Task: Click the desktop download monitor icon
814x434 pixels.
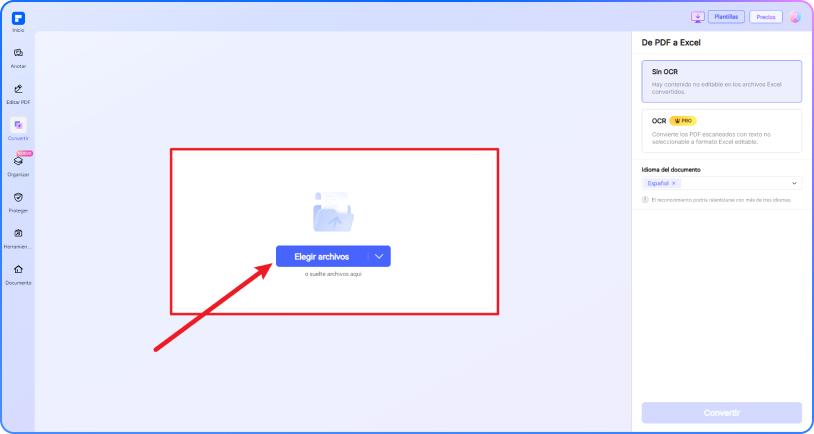Action: tap(698, 17)
